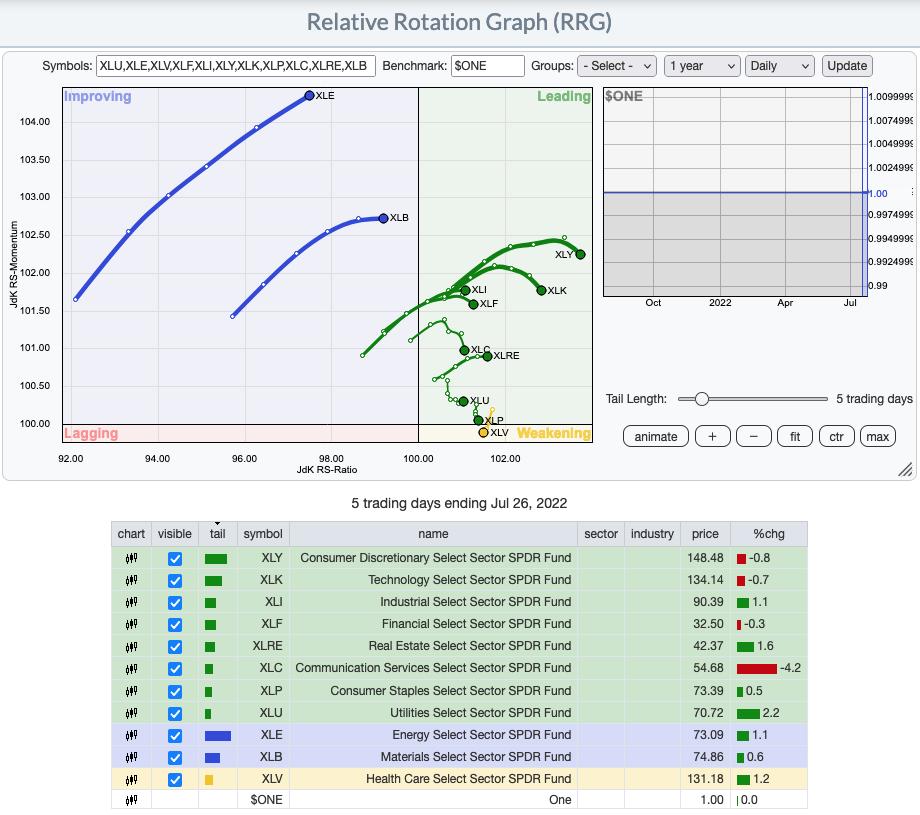The height and width of the screenshot is (815, 920).
Task: Click the chart column header
Action: click(131, 534)
